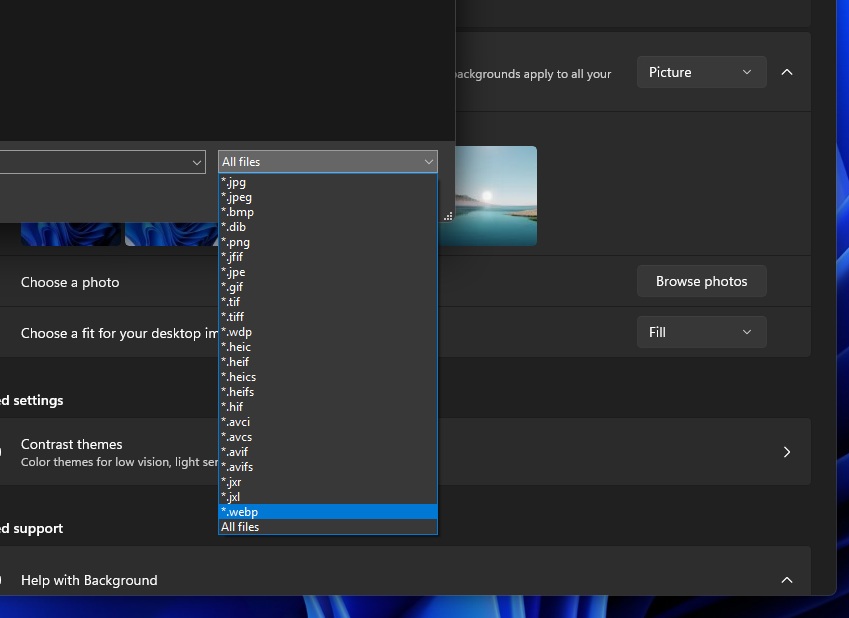Expand the Contrast themes settings page

(x=786, y=451)
